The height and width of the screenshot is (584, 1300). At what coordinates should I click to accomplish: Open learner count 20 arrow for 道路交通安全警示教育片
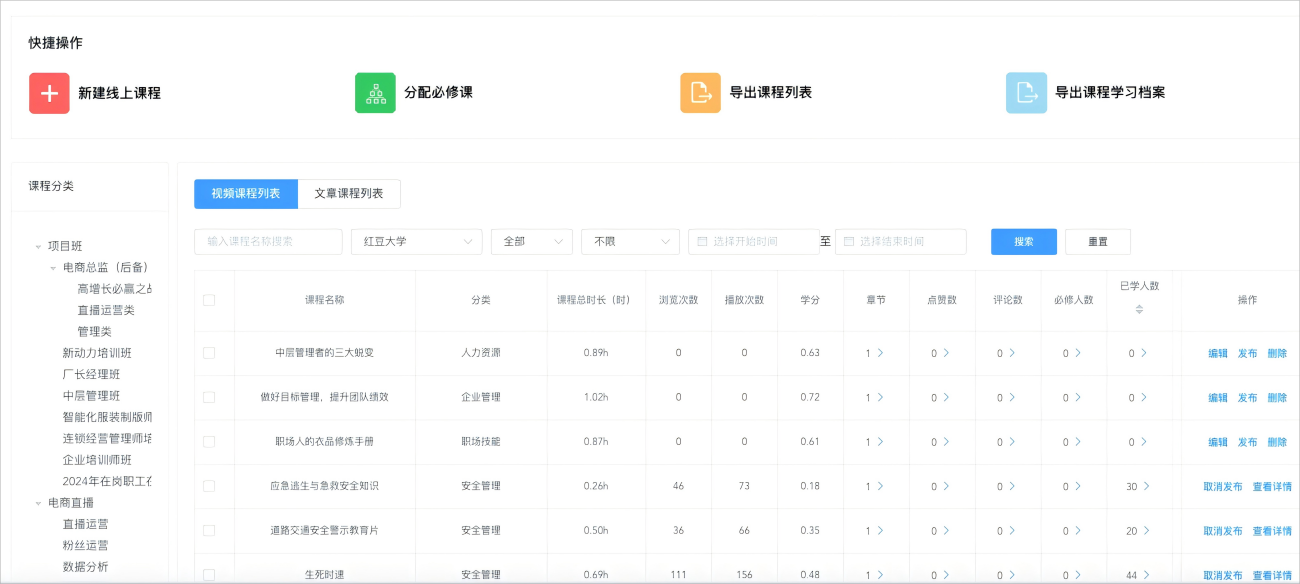click(1146, 530)
